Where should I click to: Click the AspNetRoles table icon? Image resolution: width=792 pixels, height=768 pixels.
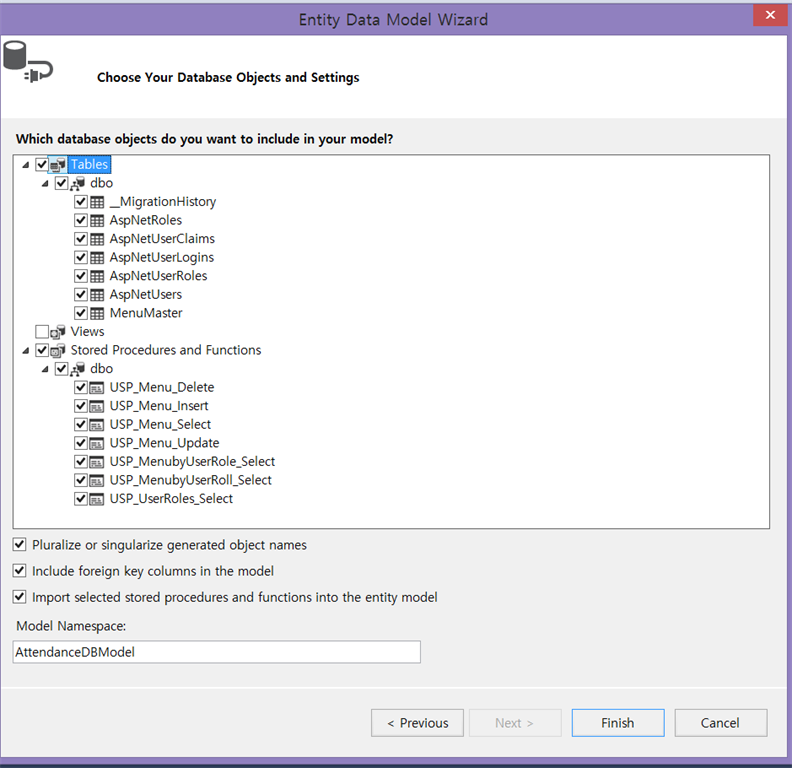pyautogui.click(x=97, y=221)
